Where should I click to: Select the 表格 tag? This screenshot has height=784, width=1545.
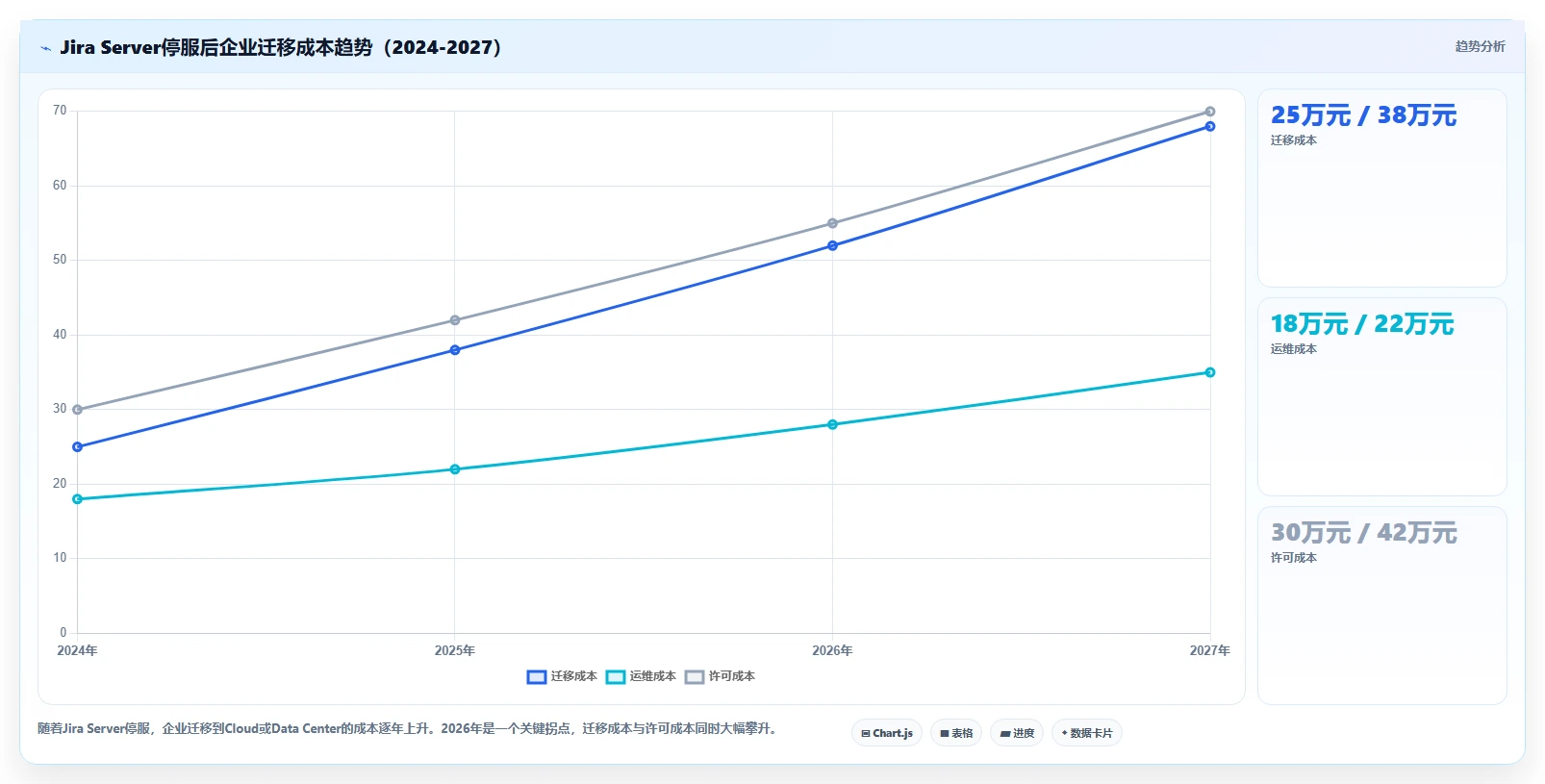pos(956,733)
